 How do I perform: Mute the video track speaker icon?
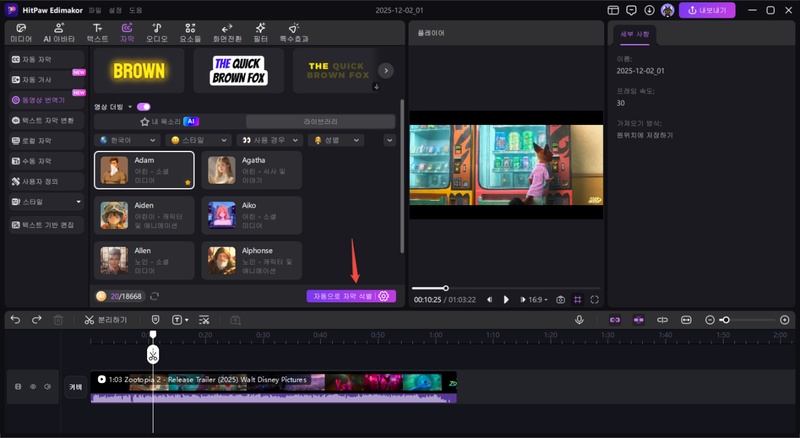coord(46,386)
